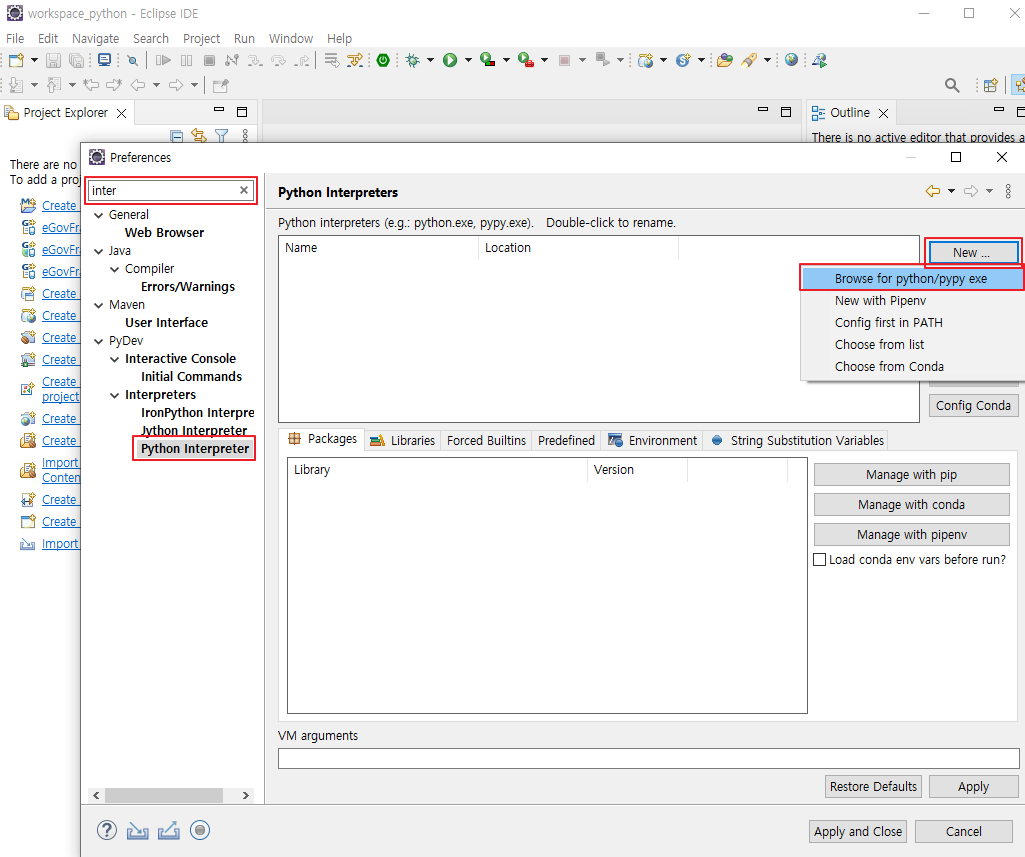
Task: Open the Navigate menu
Action: pos(95,39)
